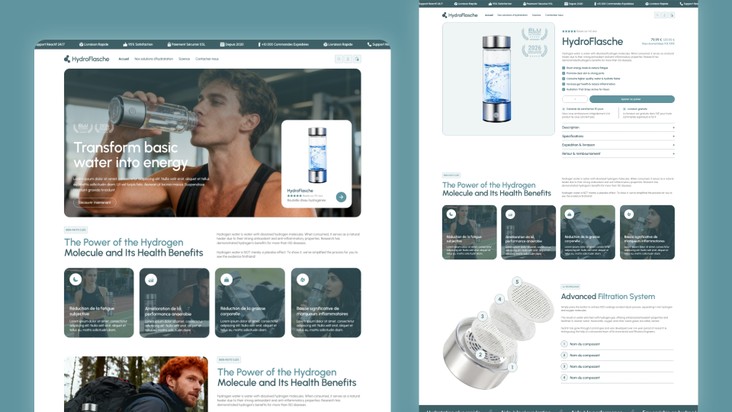Click the five-star rating on product page

(569, 31)
